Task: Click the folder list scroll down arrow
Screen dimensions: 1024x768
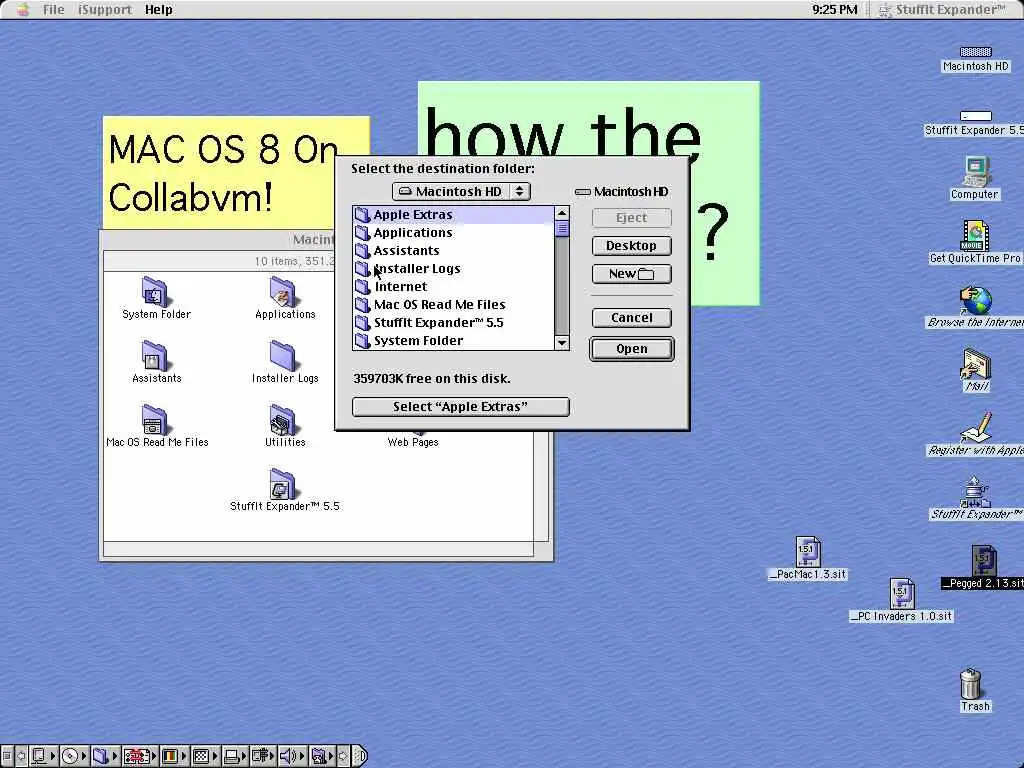Action: (x=562, y=343)
